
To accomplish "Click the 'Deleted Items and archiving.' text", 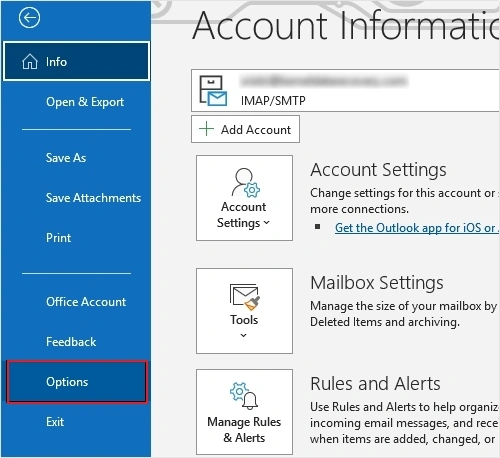I will pos(385,322).
